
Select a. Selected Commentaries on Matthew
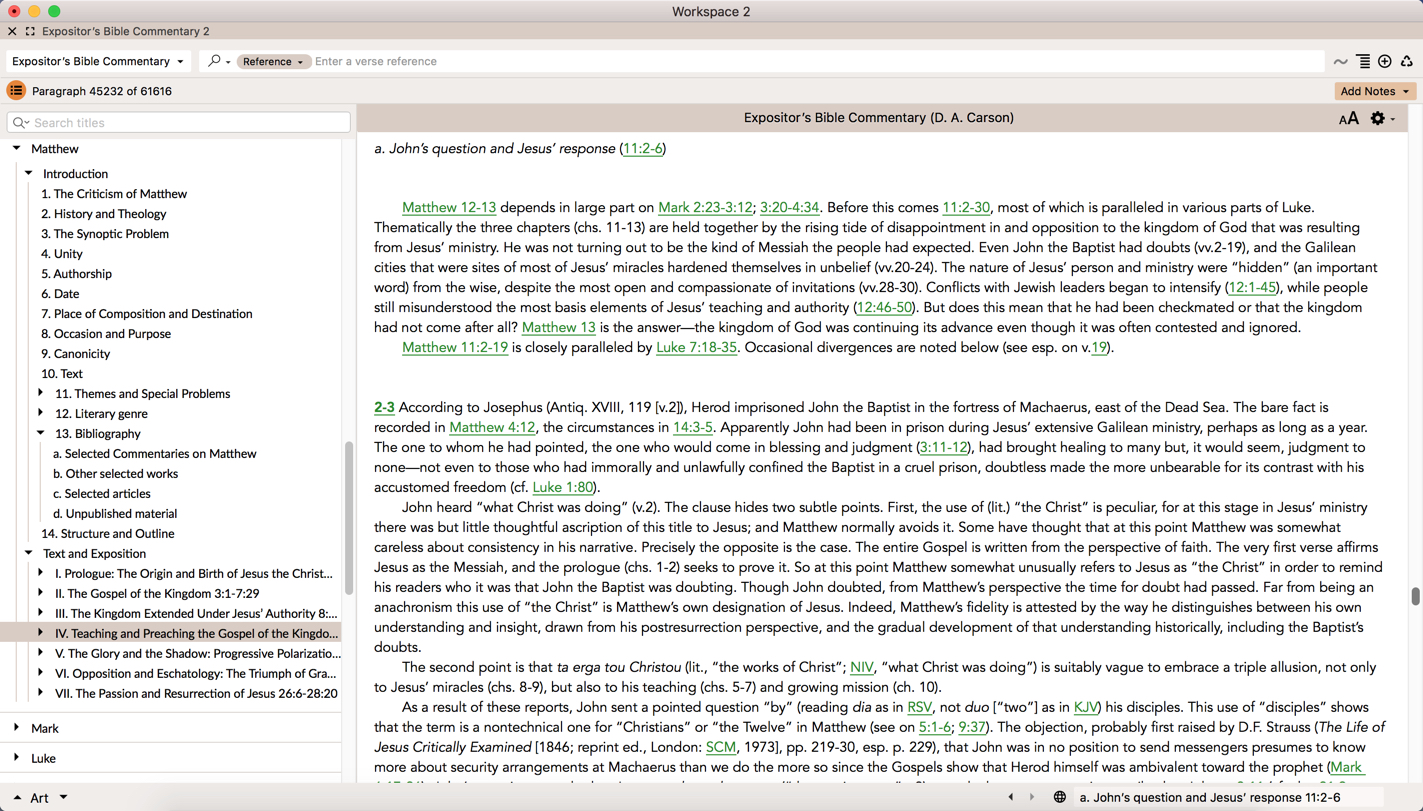coord(155,454)
